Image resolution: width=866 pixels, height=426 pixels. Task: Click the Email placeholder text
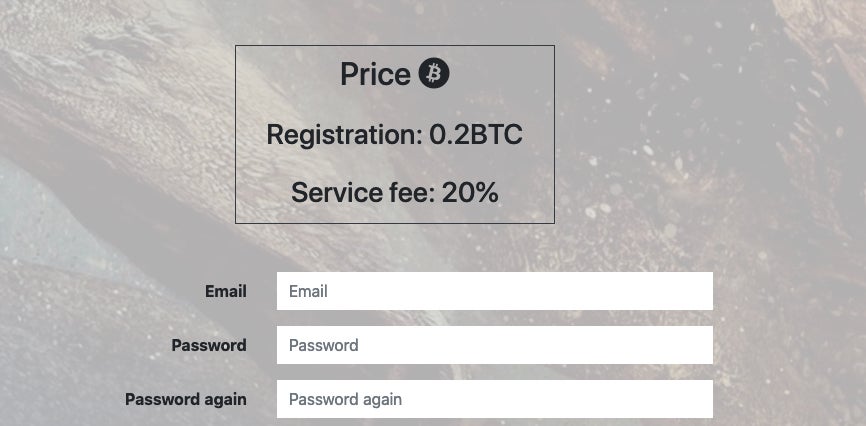[x=308, y=292]
